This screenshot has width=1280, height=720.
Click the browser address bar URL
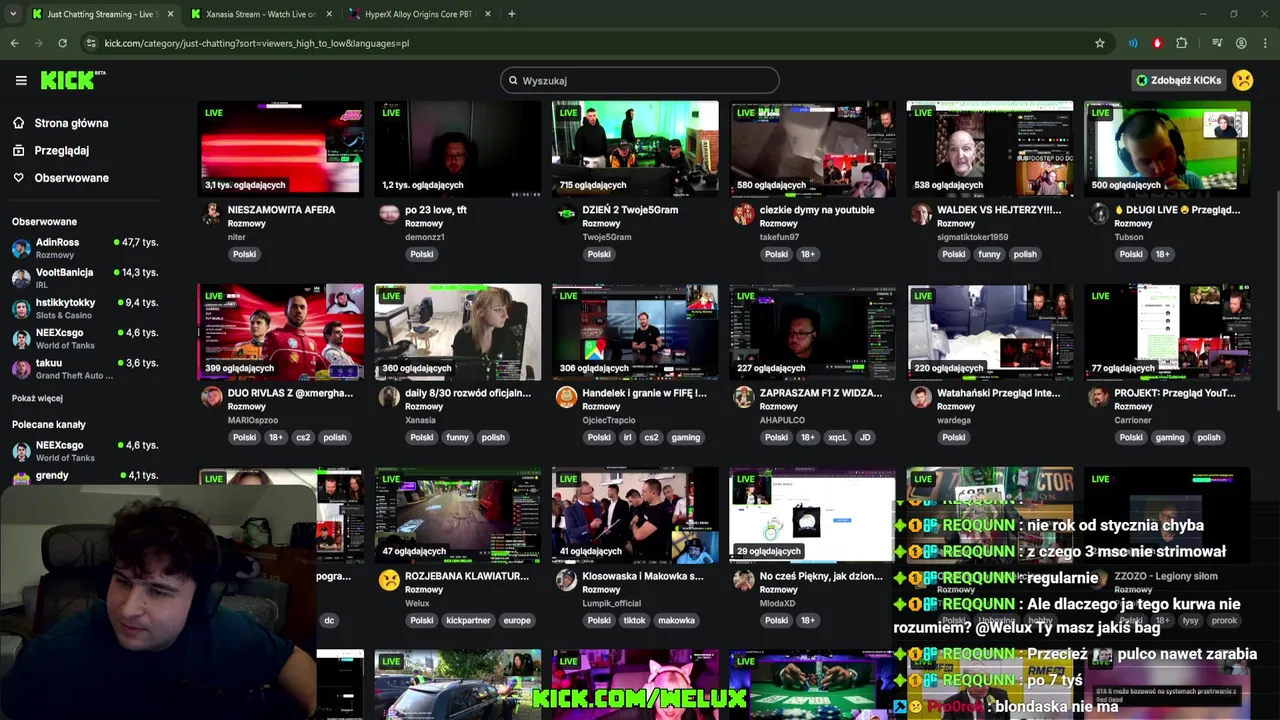click(x=257, y=43)
